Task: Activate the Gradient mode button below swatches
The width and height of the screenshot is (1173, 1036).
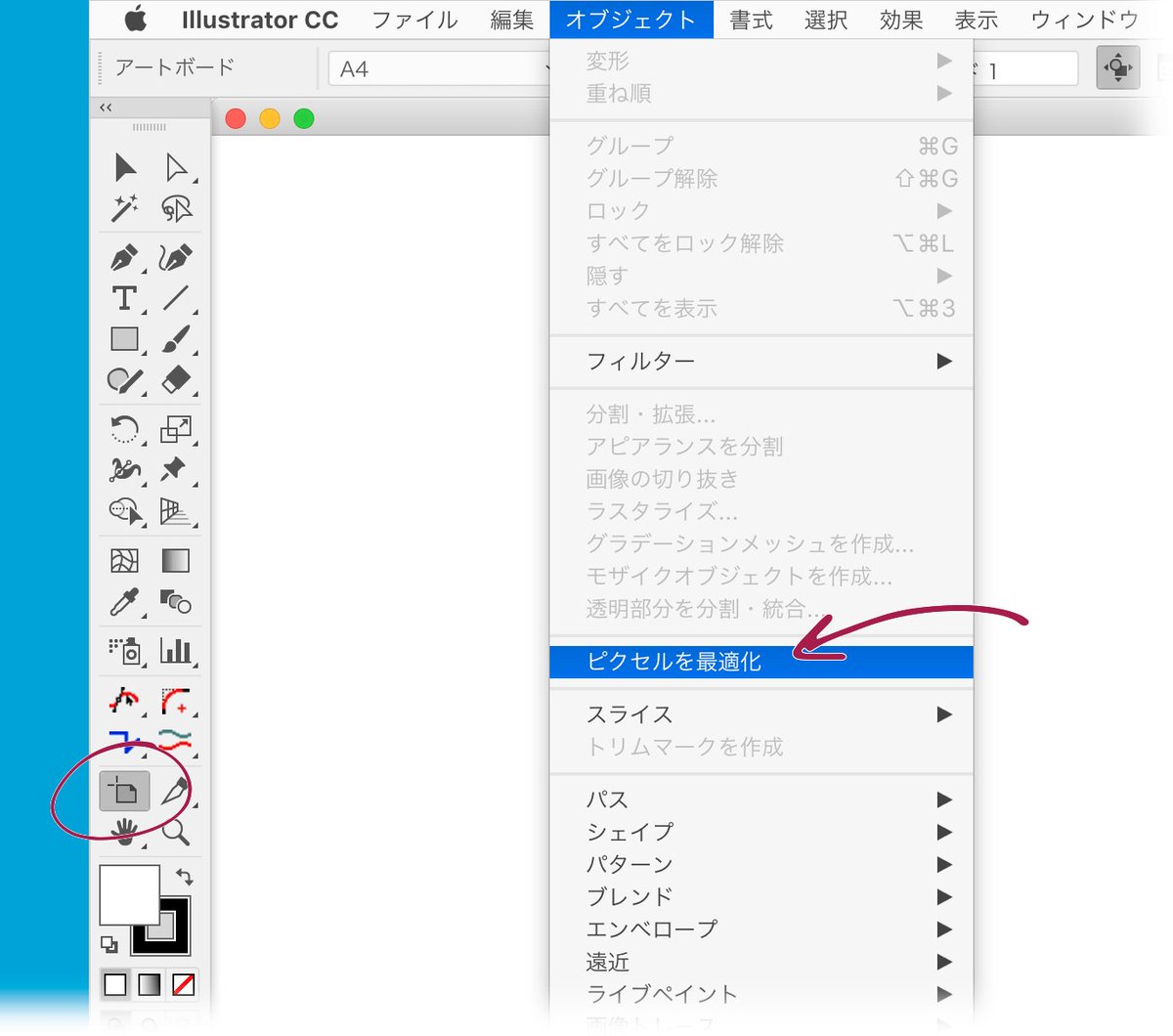Action: [150, 984]
